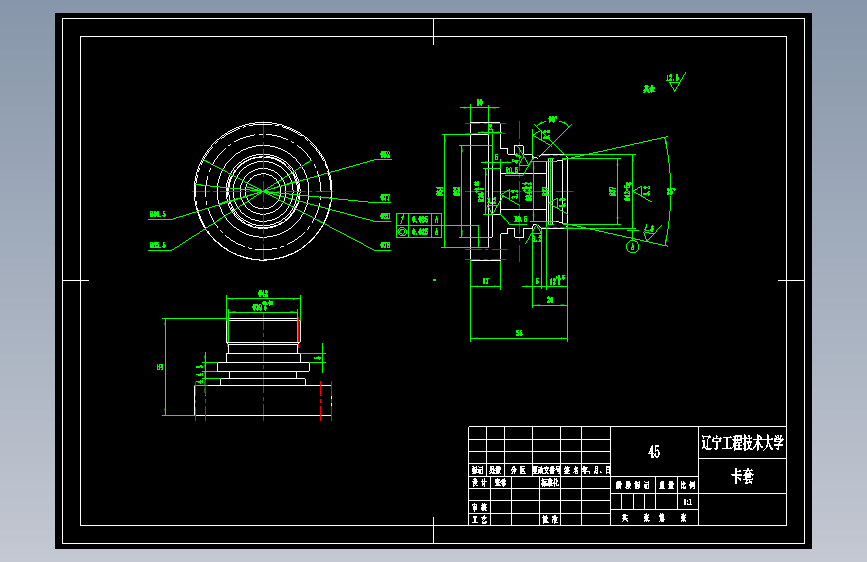Select the concentricity symbol in the tolerance frame
Image resolution: width=867 pixels, height=562 pixels.
(x=403, y=232)
